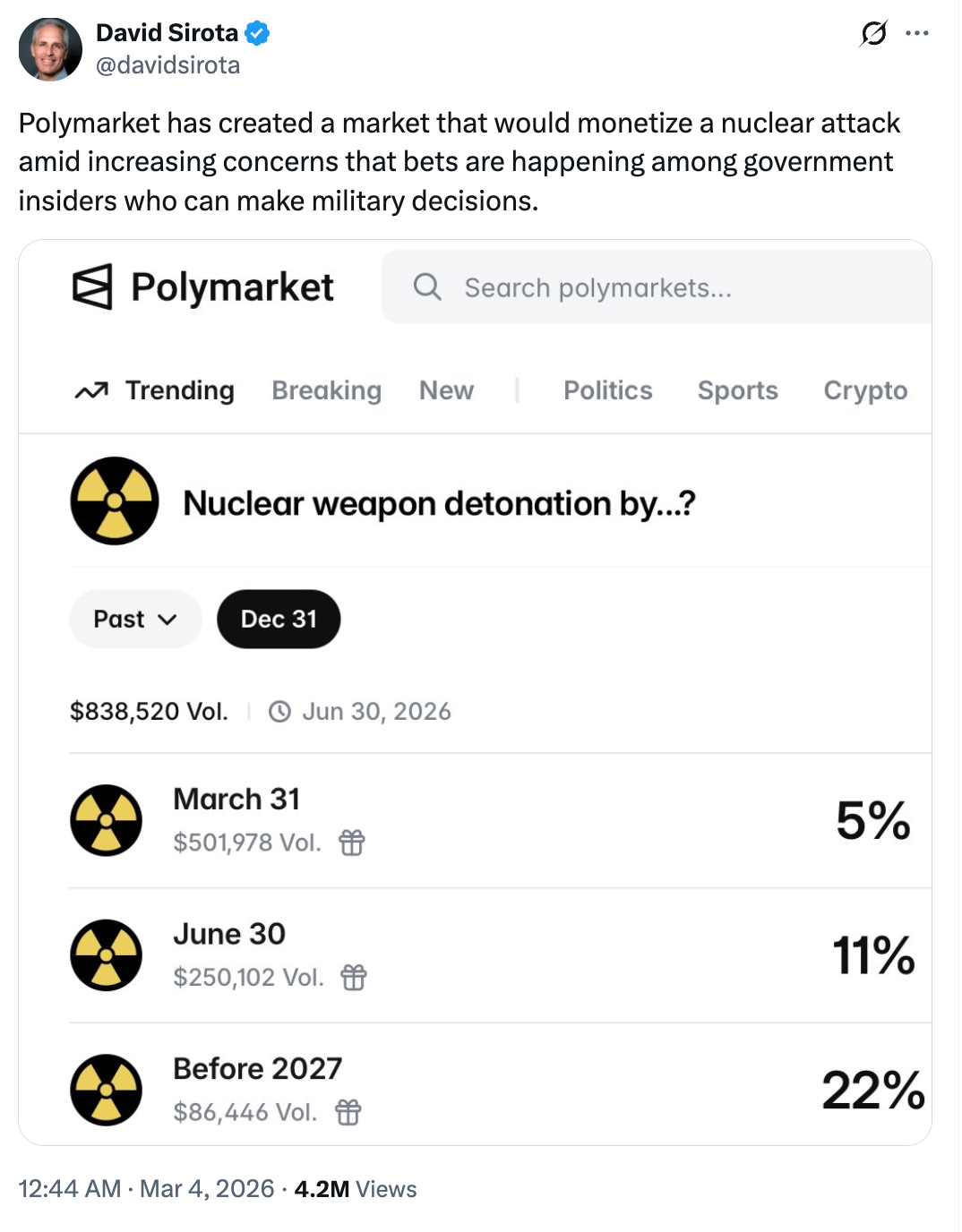Click the 22% Before 2027 odds
Screen dimensions: 962x1232
click(872, 1091)
